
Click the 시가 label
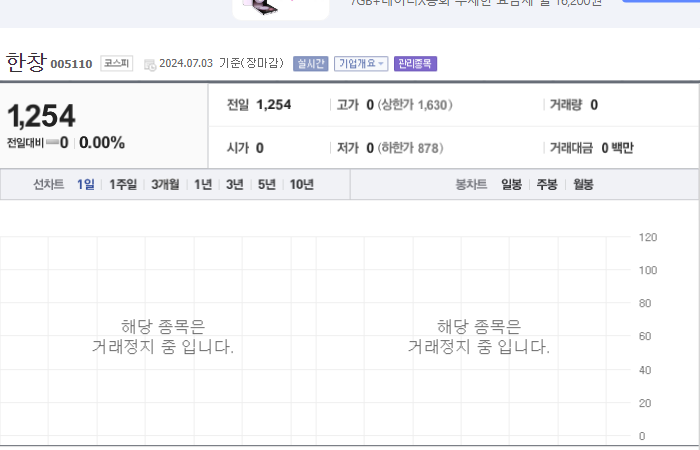tap(238, 148)
